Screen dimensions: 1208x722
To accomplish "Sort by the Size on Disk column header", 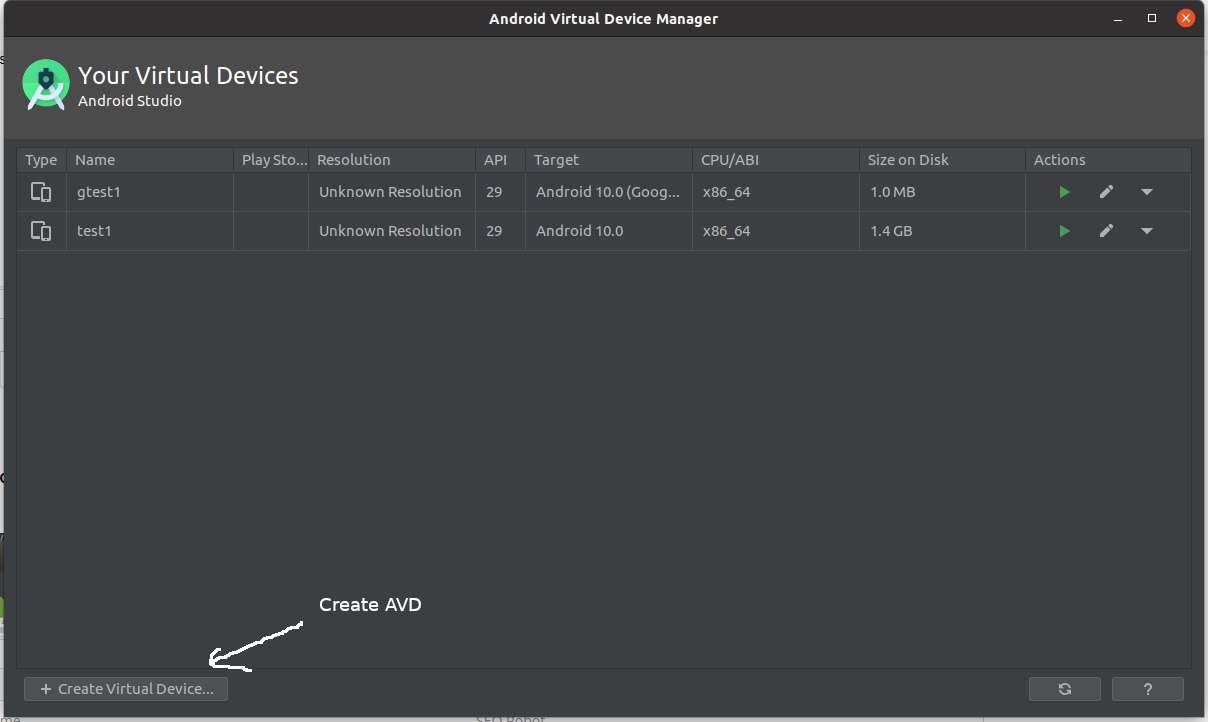I will pos(942,160).
